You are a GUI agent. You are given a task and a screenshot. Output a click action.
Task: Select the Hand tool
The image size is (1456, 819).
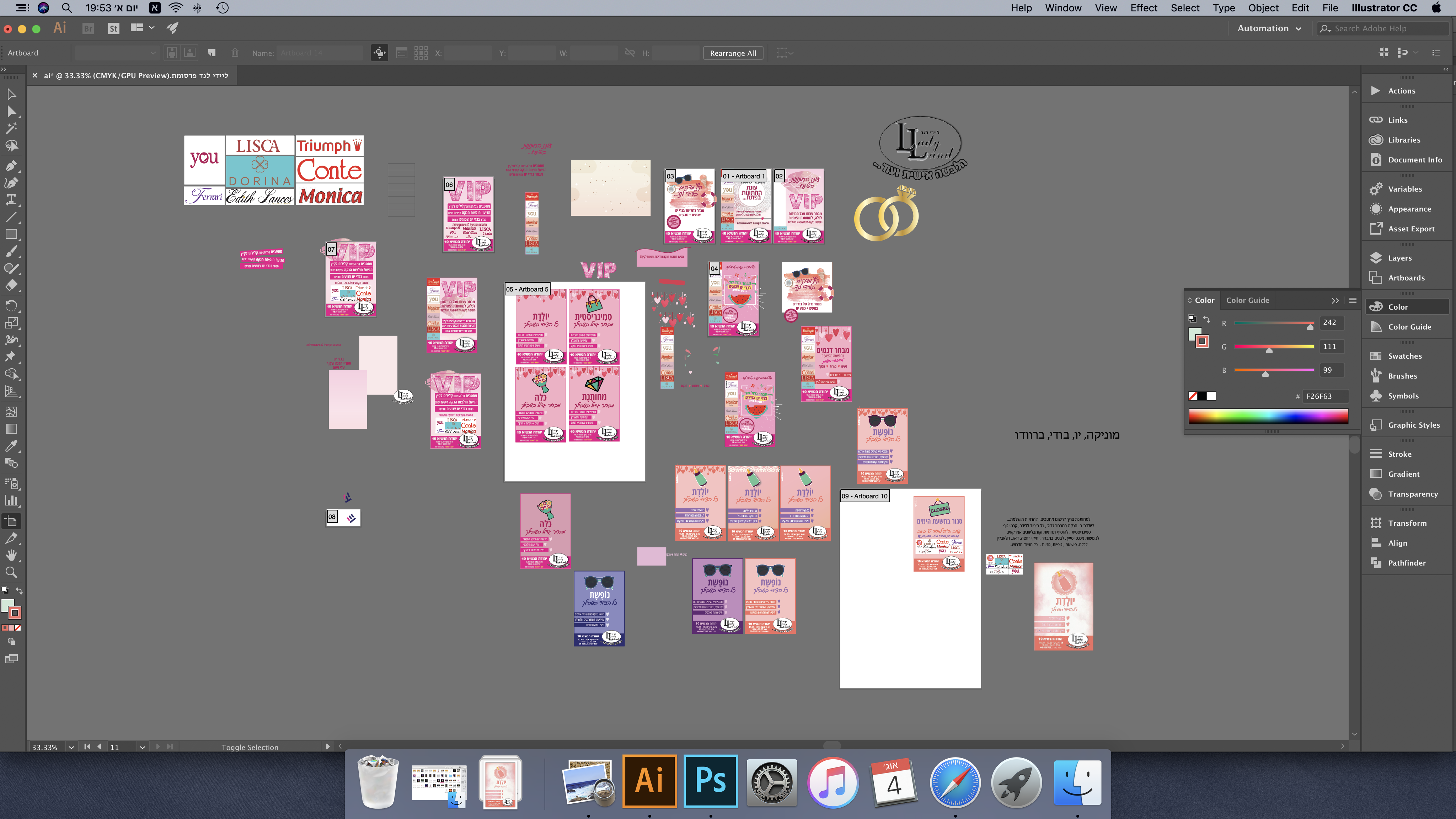click(x=11, y=555)
